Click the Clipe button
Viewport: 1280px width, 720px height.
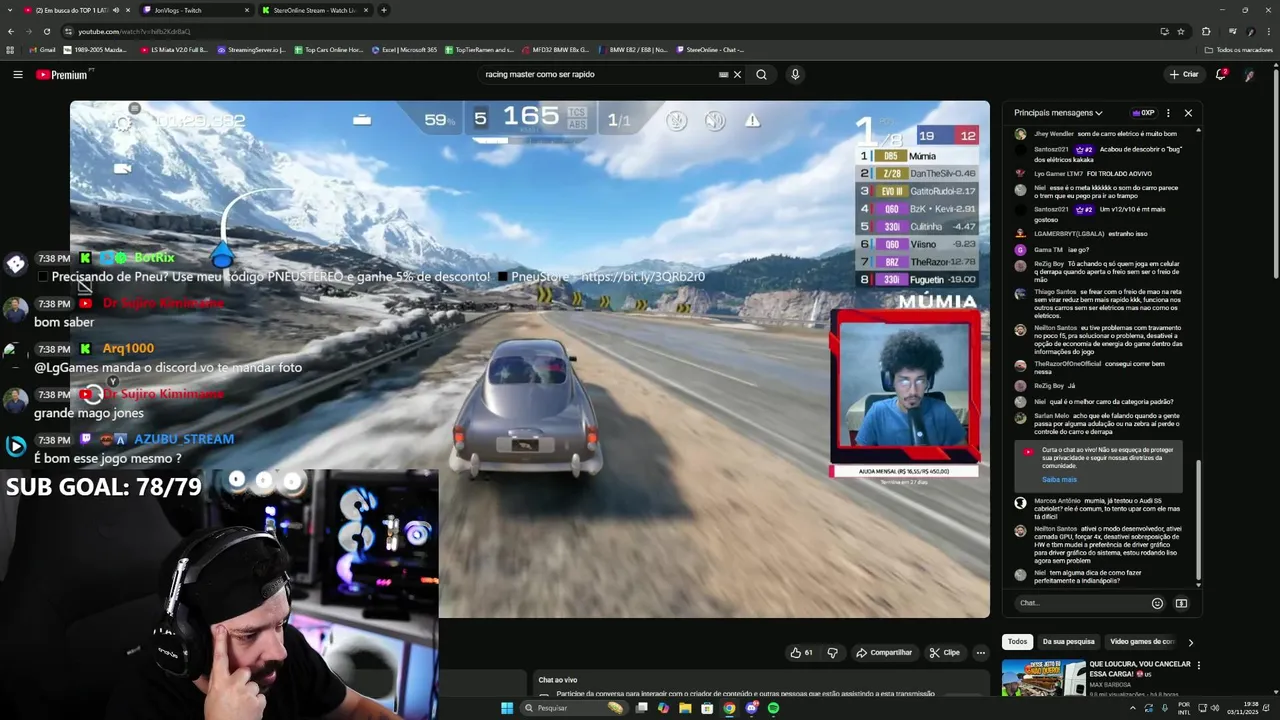944,652
